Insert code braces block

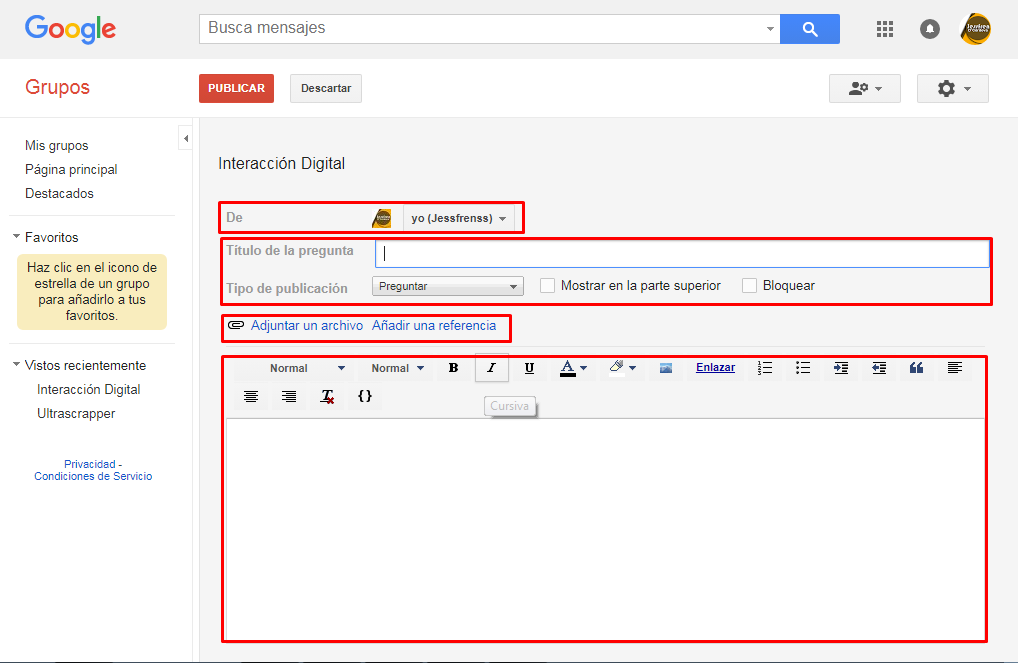(x=365, y=396)
